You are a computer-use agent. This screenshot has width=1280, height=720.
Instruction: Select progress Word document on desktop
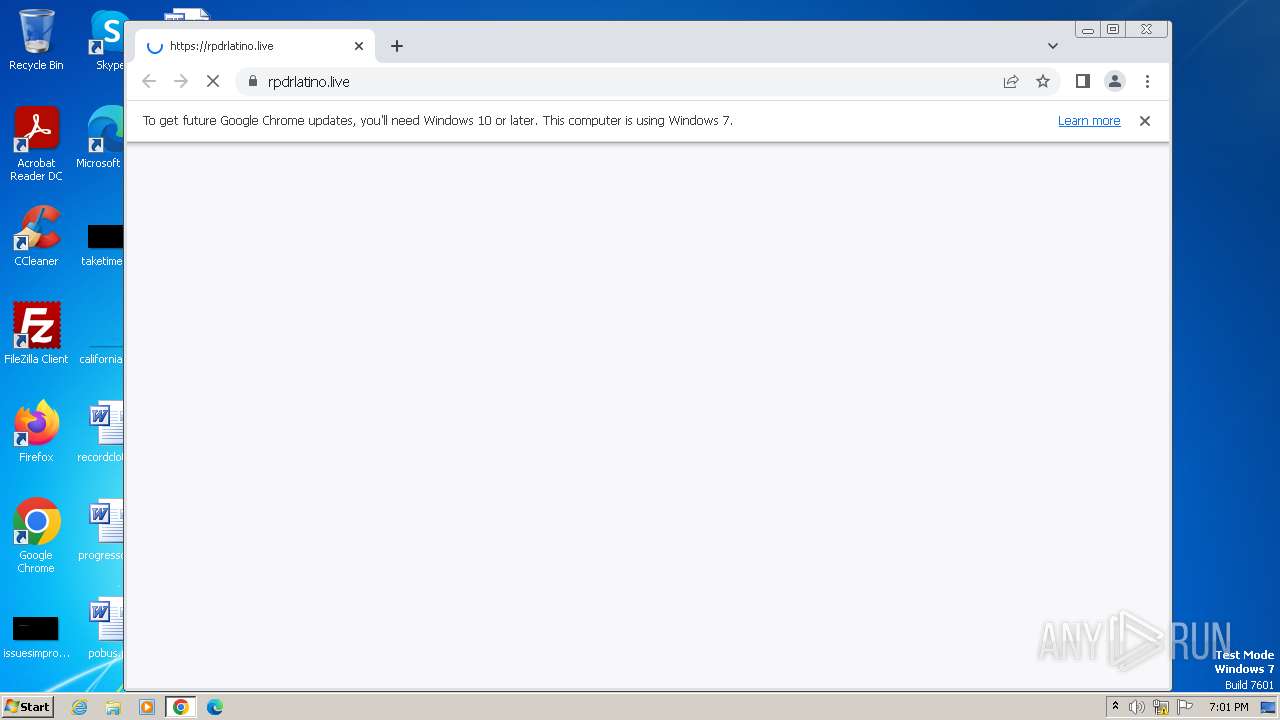101,529
